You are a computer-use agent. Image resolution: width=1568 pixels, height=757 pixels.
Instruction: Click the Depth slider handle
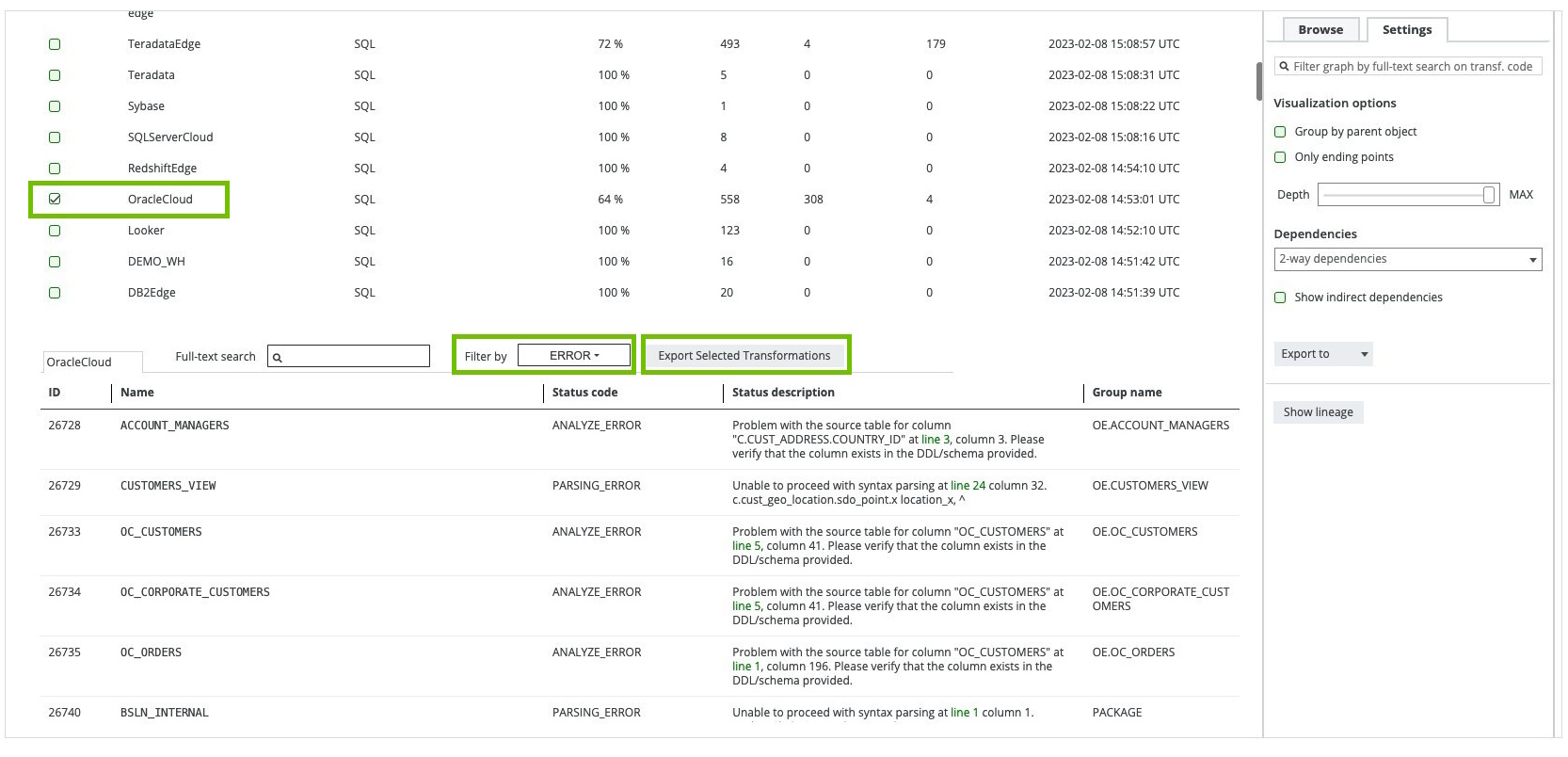coord(1488,195)
